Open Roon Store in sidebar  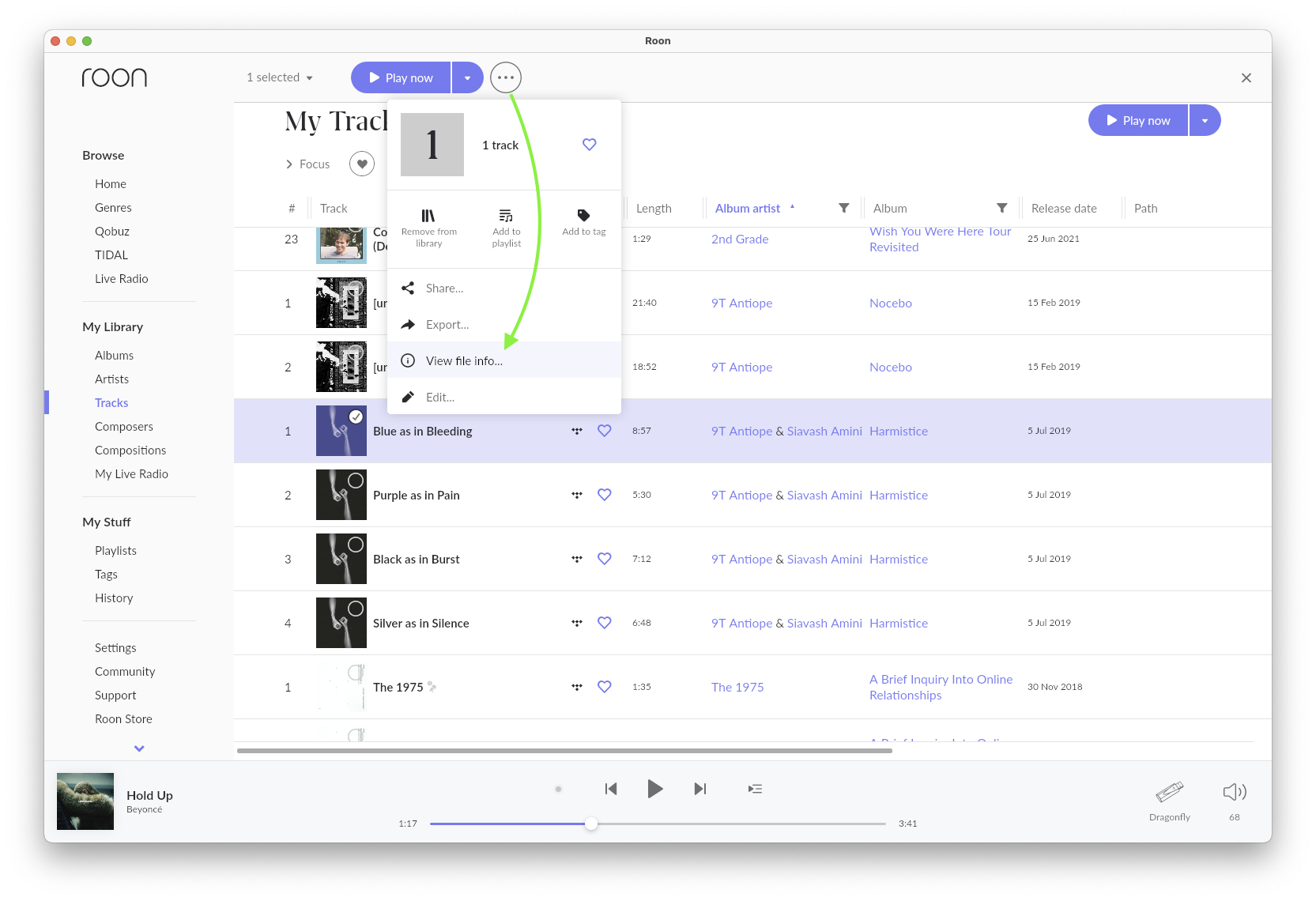tap(123, 719)
